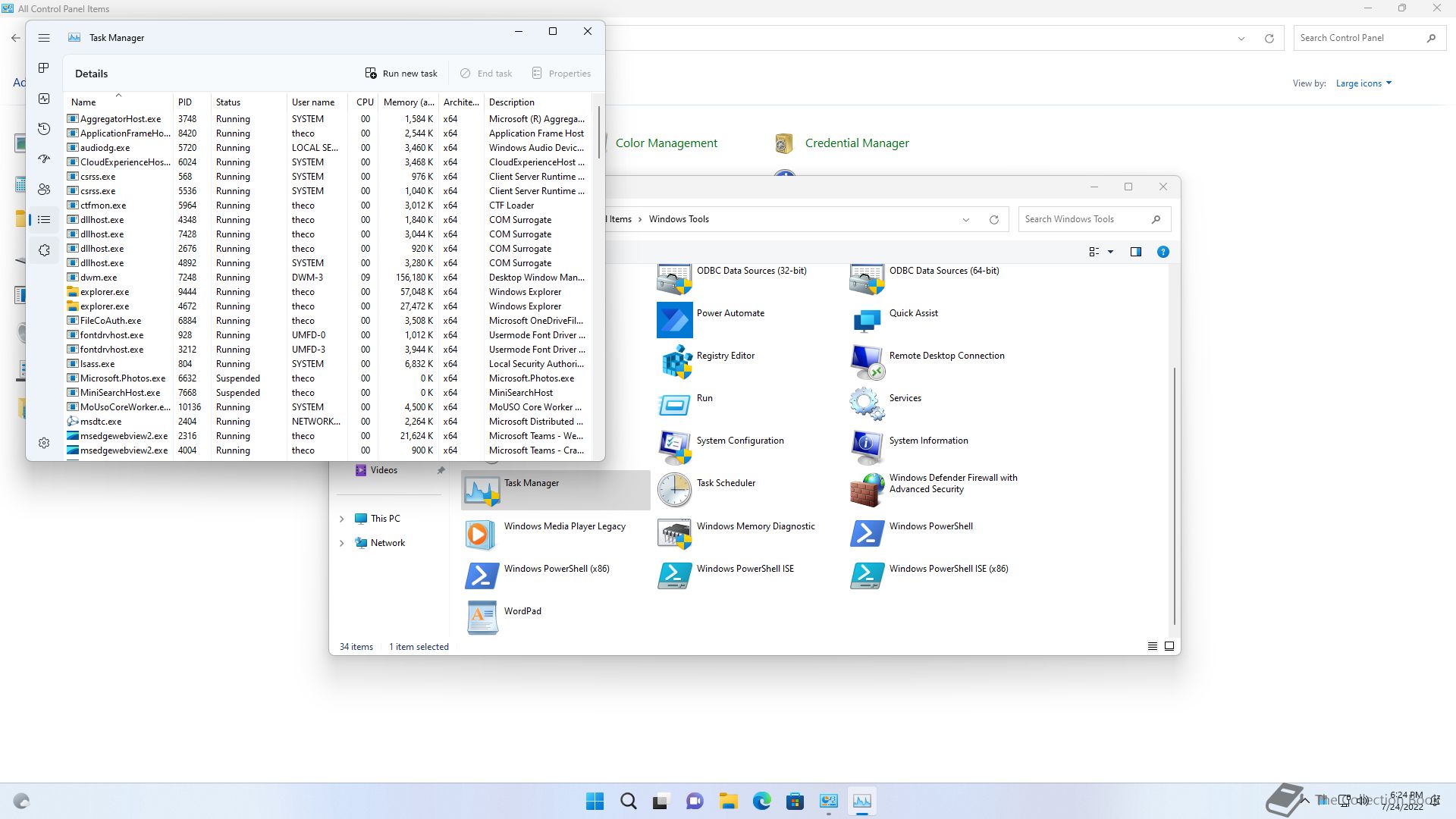The width and height of the screenshot is (1456, 819).
Task: Click Run new task button
Action: click(x=401, y=74)
